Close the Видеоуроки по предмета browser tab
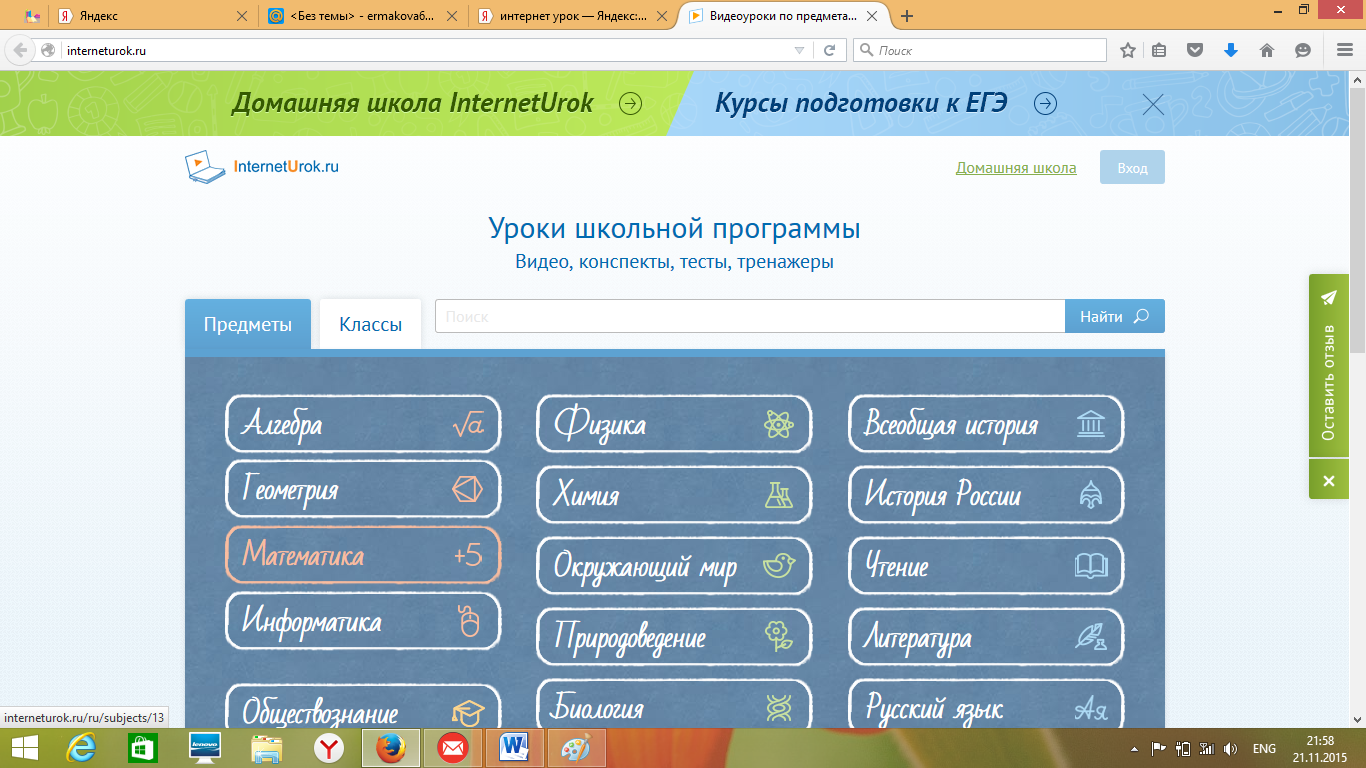This screenshot has width=1366, height=768. click(x=874, y=16)
